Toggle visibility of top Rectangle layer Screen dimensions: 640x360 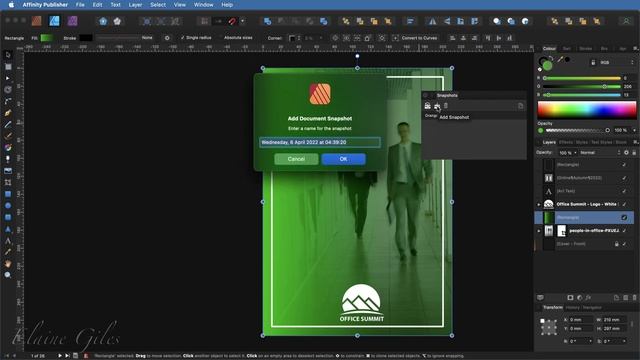(624, 165)
